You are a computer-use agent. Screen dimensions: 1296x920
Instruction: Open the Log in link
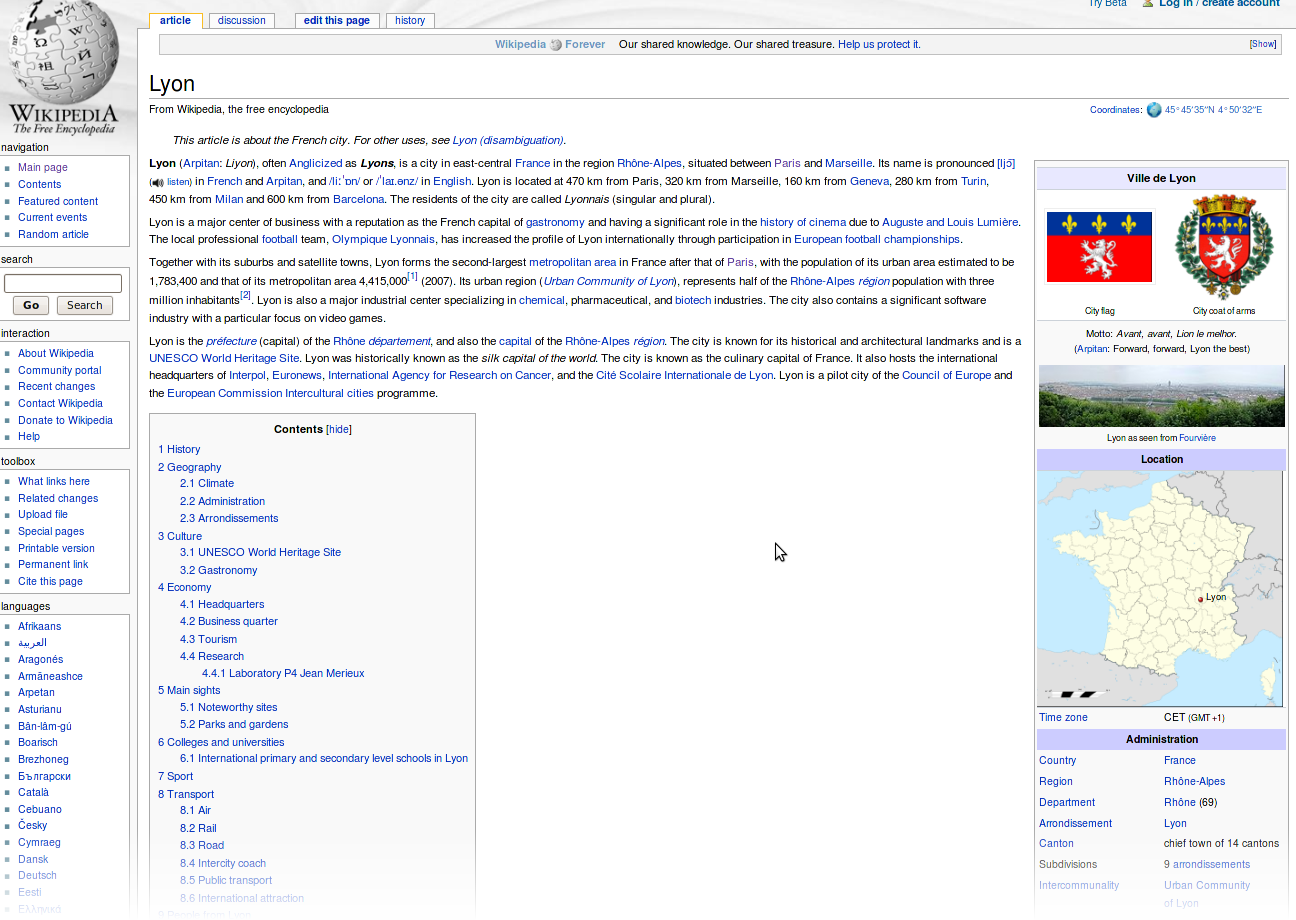[1175, 4]
